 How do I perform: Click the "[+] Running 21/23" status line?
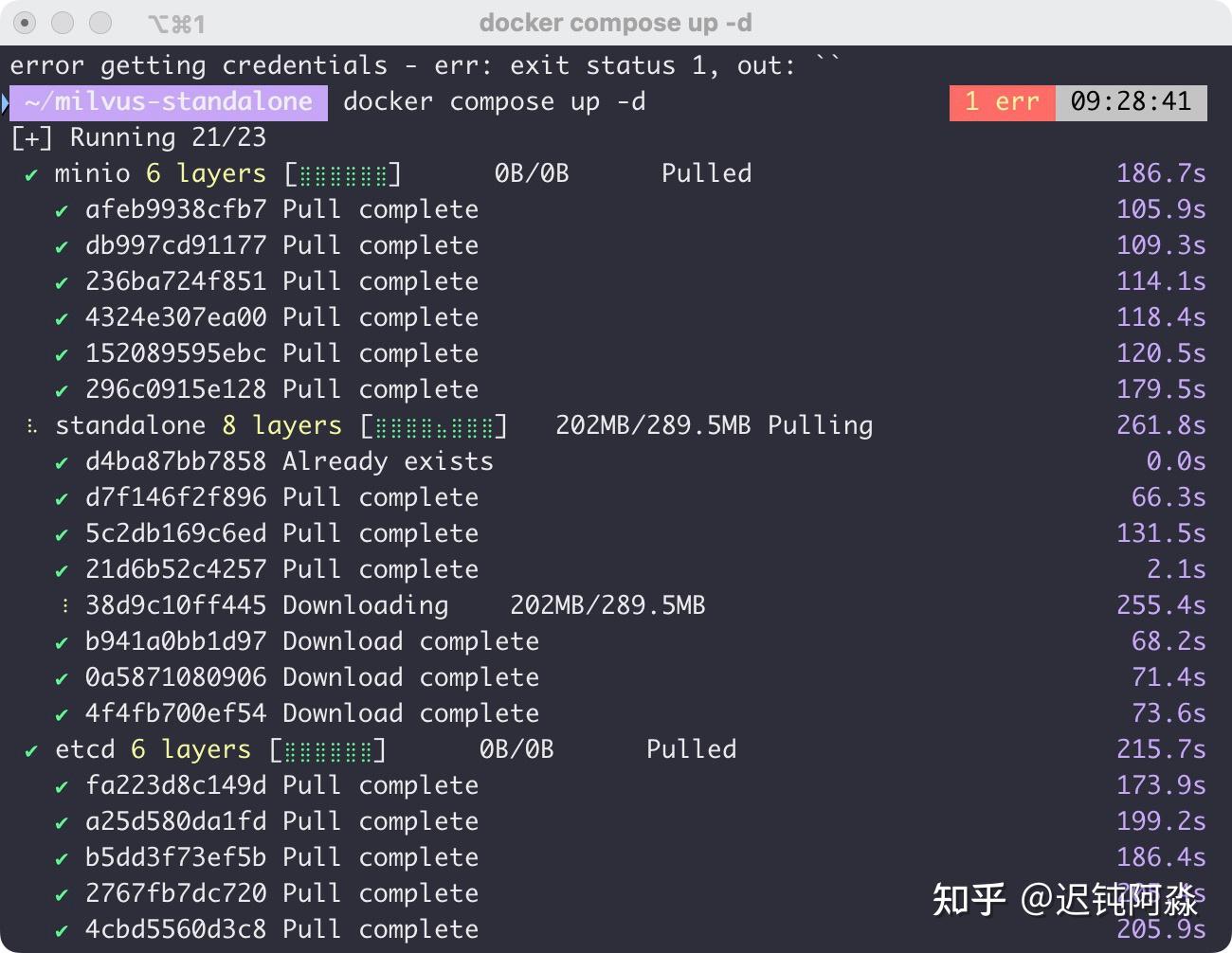click(138, 138)
